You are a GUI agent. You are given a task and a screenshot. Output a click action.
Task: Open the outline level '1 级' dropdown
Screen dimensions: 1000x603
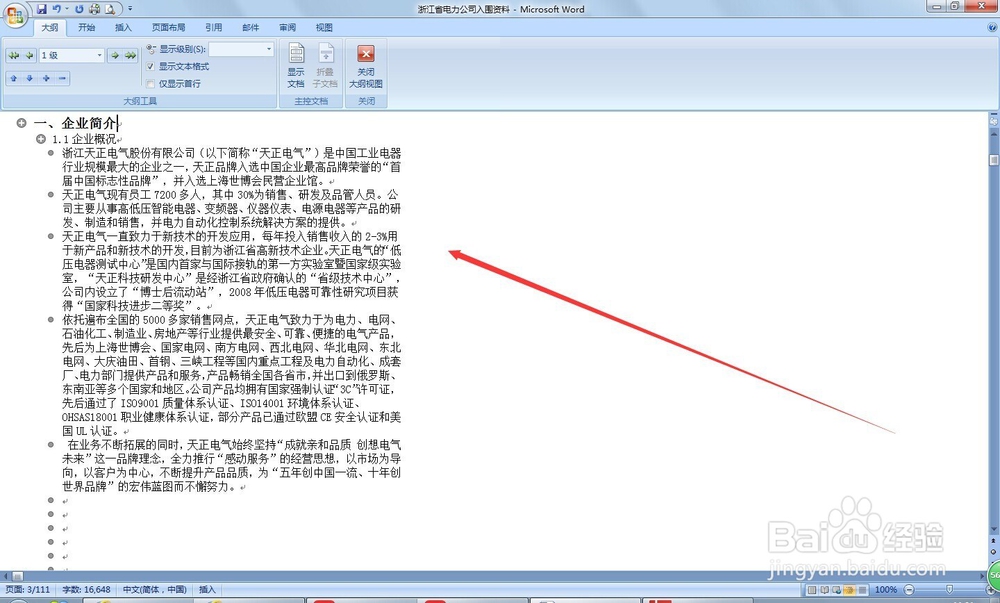[x=99, y=55]
